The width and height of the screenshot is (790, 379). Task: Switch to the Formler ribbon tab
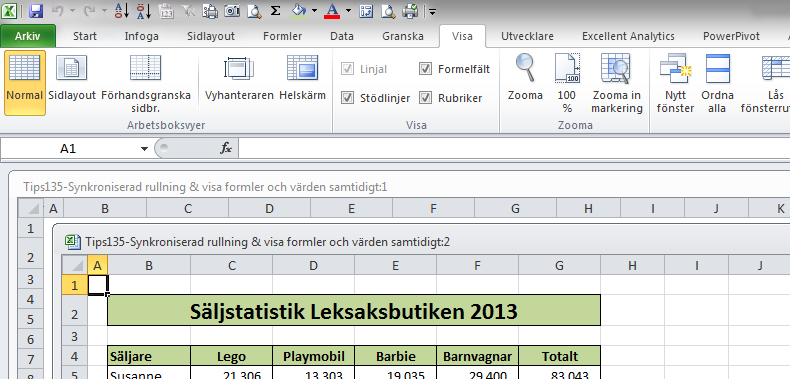(x=283, y=36)
